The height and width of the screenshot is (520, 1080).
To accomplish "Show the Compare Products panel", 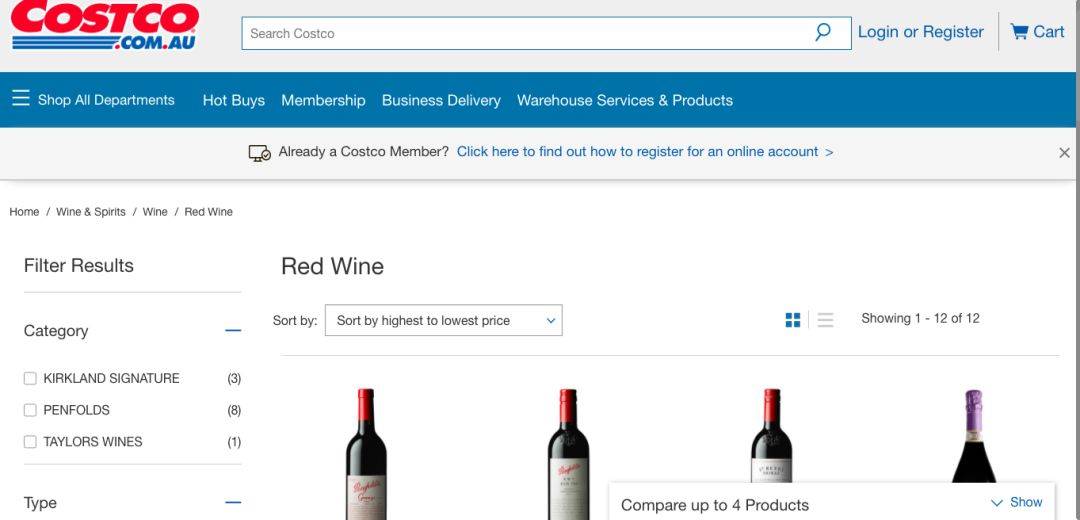I will [1017, 502].
